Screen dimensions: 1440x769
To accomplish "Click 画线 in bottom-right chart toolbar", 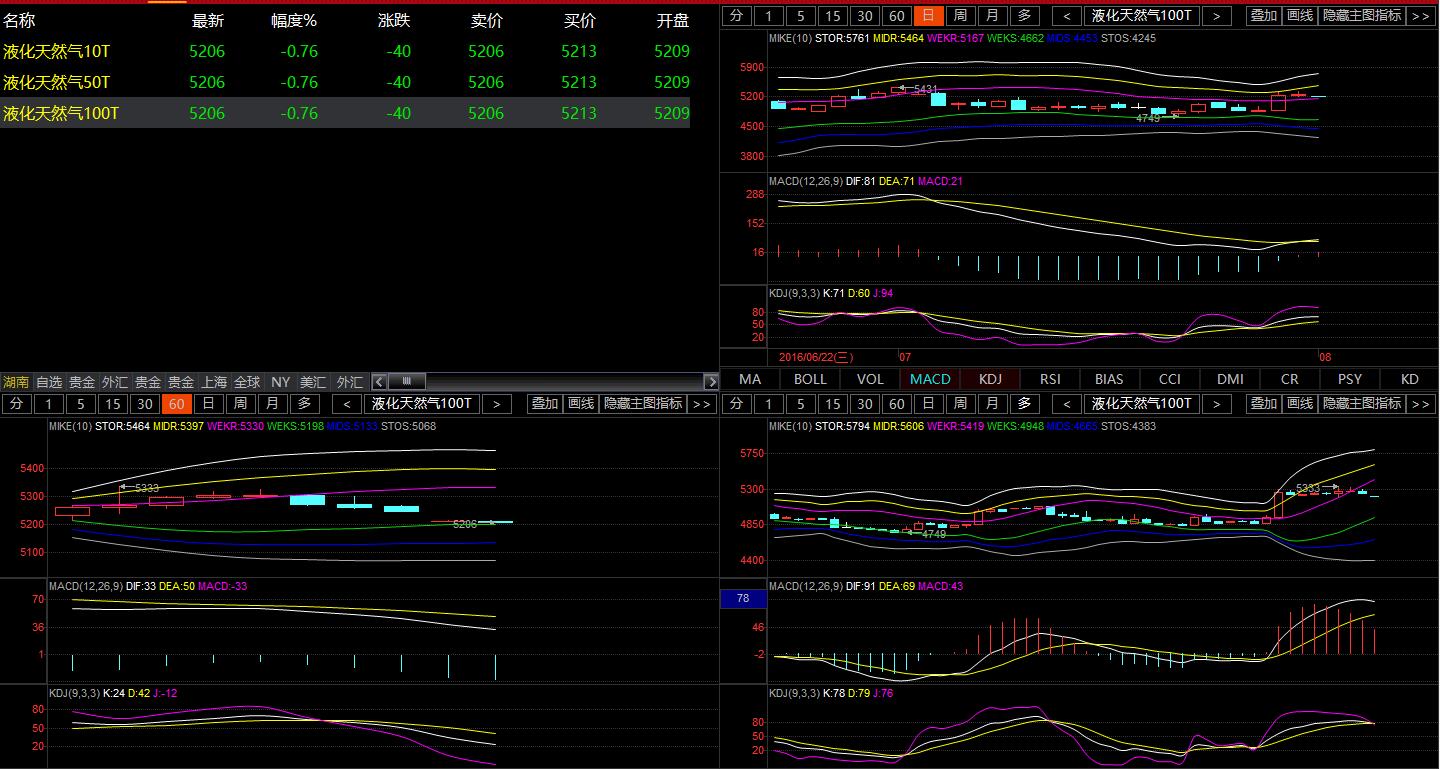I will [1300, 403].
